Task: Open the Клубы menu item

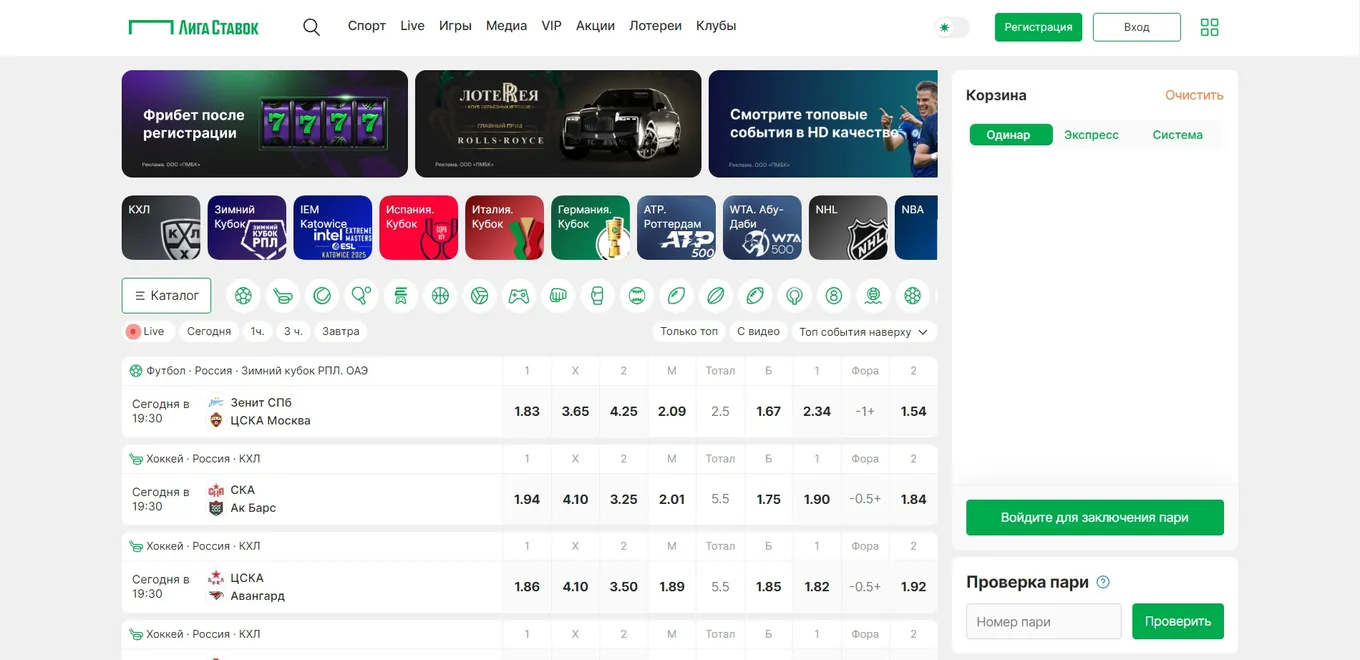Action: click(716, 26)
